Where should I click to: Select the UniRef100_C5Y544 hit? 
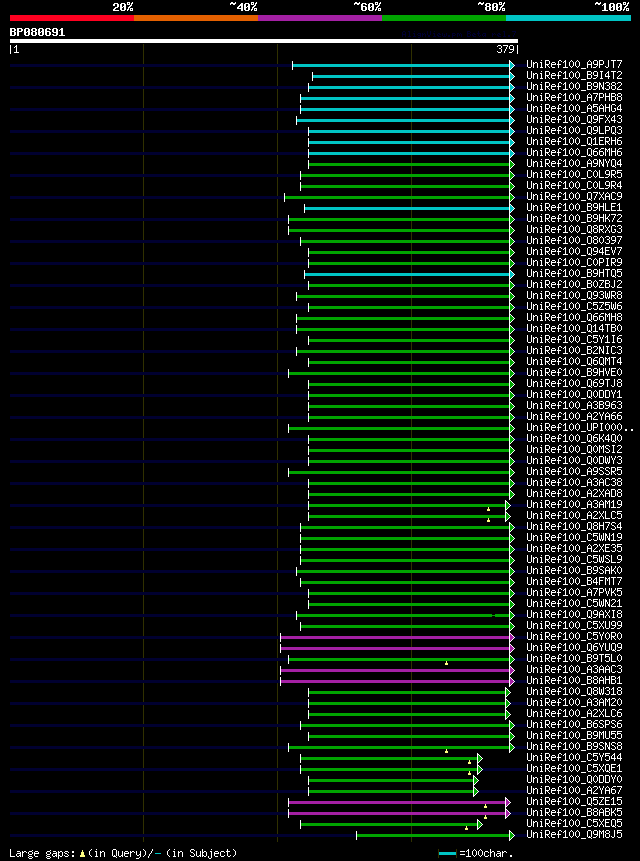point(574,757)
